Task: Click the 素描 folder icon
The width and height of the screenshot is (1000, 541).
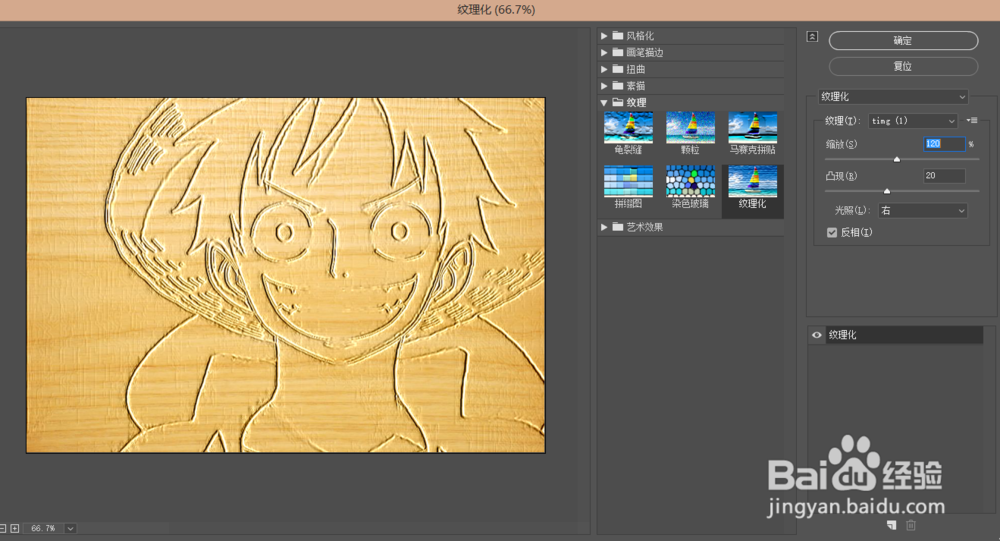Action: tap(617, 85)
